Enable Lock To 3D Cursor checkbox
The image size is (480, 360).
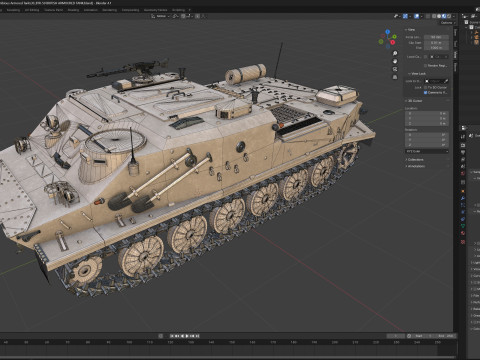pos(425,87)
